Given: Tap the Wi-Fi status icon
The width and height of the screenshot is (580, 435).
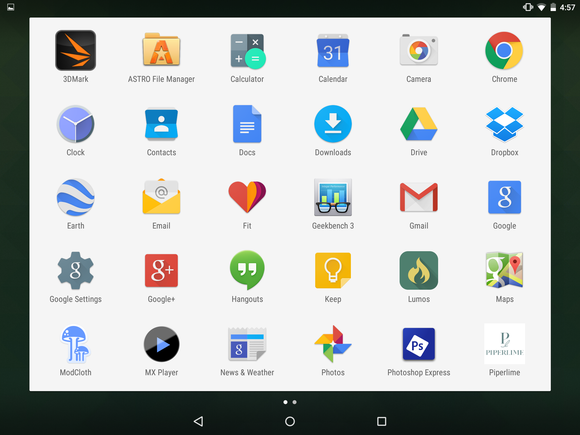Looking at the screenshot, I should (x=541, y=7).
